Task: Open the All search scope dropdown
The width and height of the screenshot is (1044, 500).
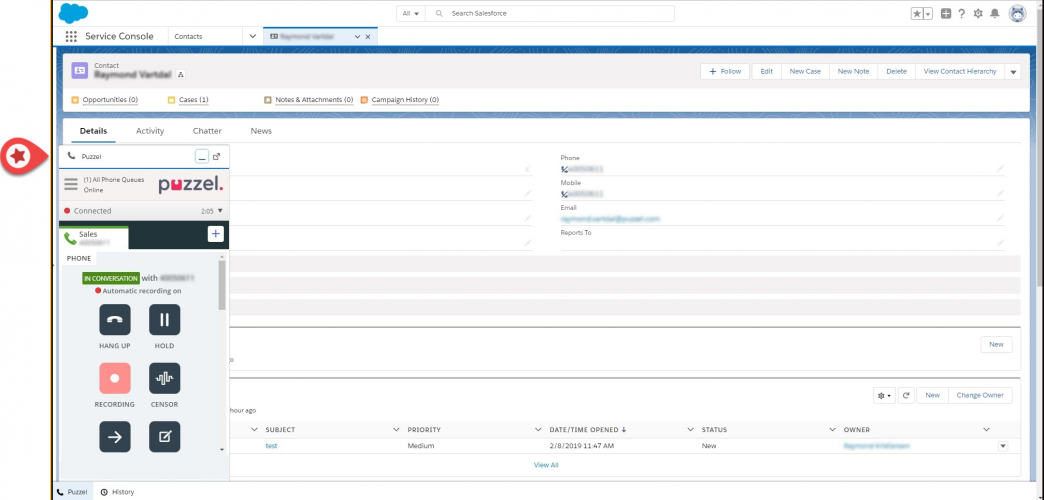Action: tap(410, 14)
